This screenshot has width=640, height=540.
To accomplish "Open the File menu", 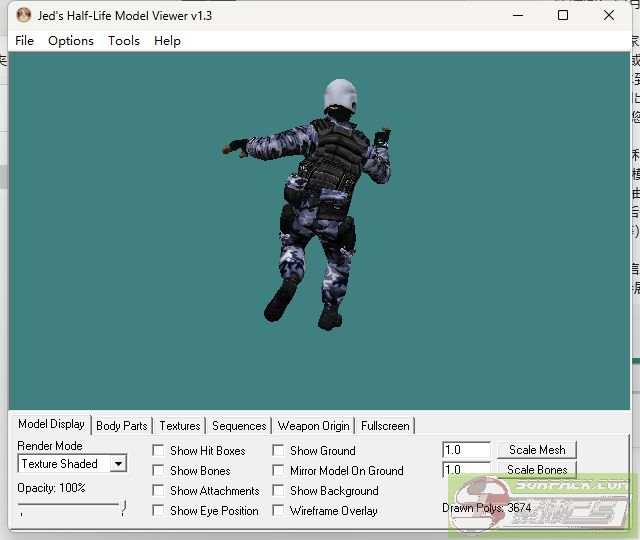I will coord(25,41).
